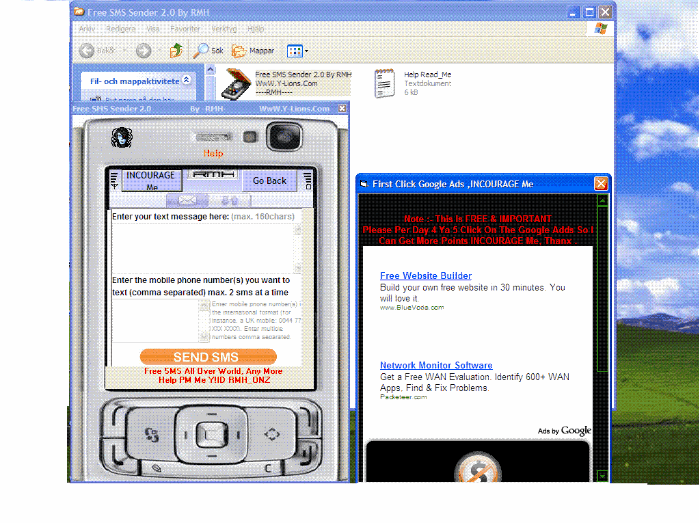Click the Help link on phone
Image resolution: width=699 pixels, height=523 pixels.
pos(213,153)
